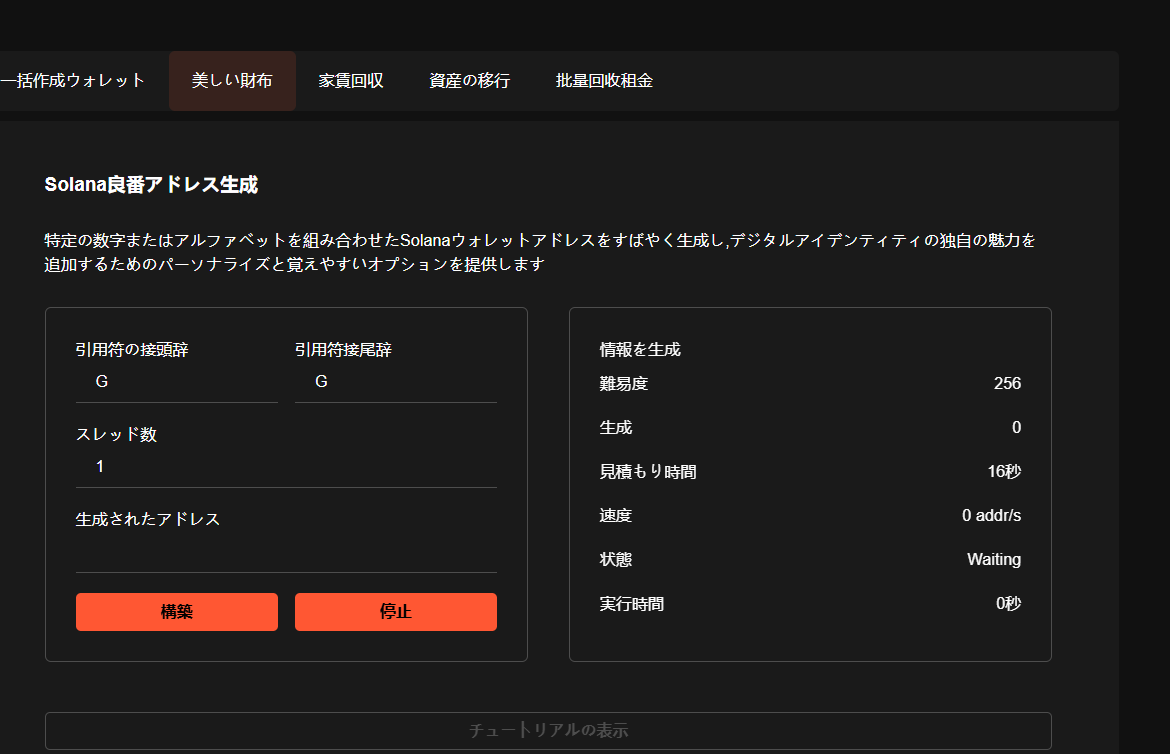The height and width of the screenshot is (754, 1170).
Task: Switch to the 家賃回収 tab
Action: [351, 81]
